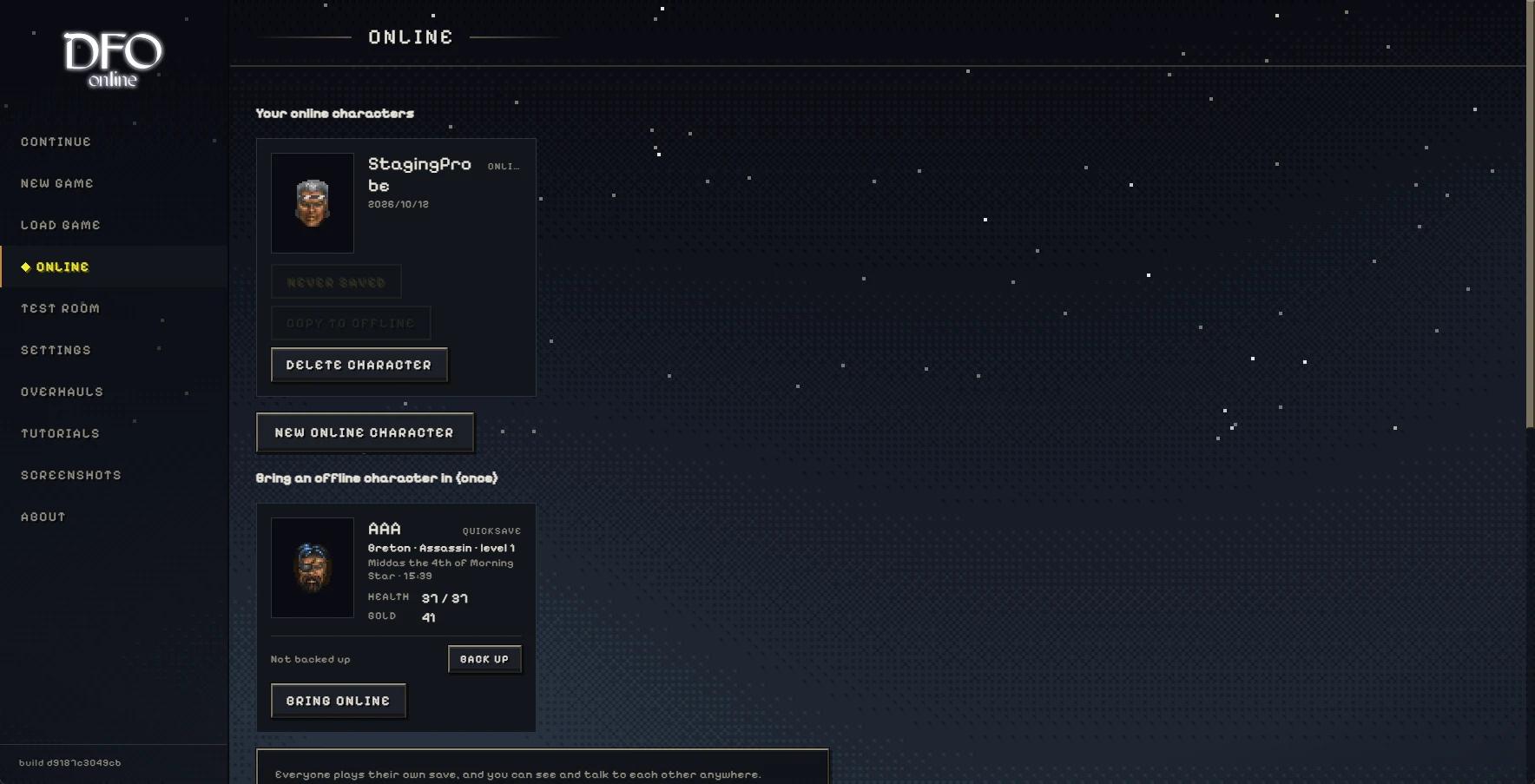Select the StagingProbe character name
This screenshot has height=784, width=1535.
point(419,175)
